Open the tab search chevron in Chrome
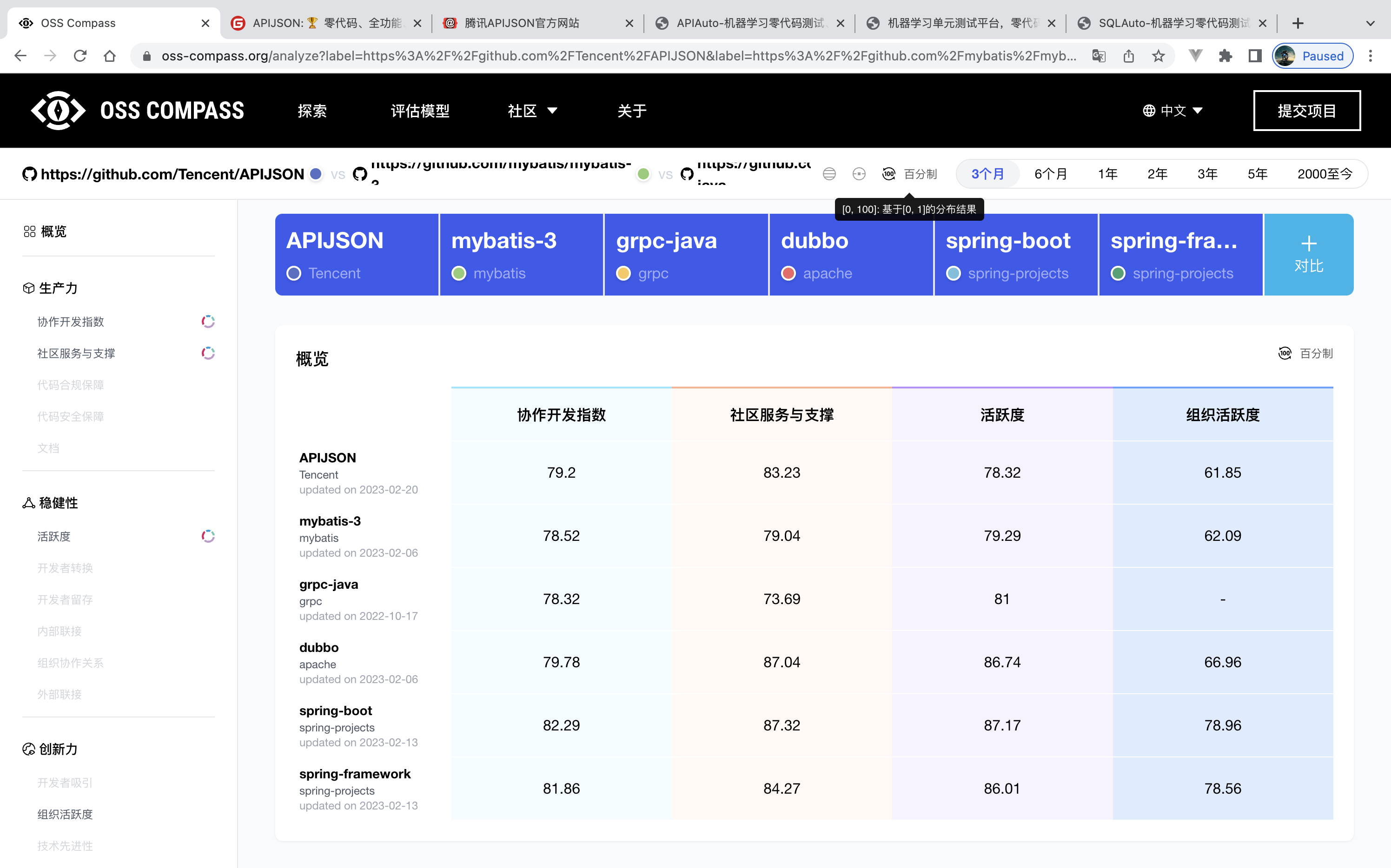This screenshot has width=1391, height=868. pos(1371,23)
